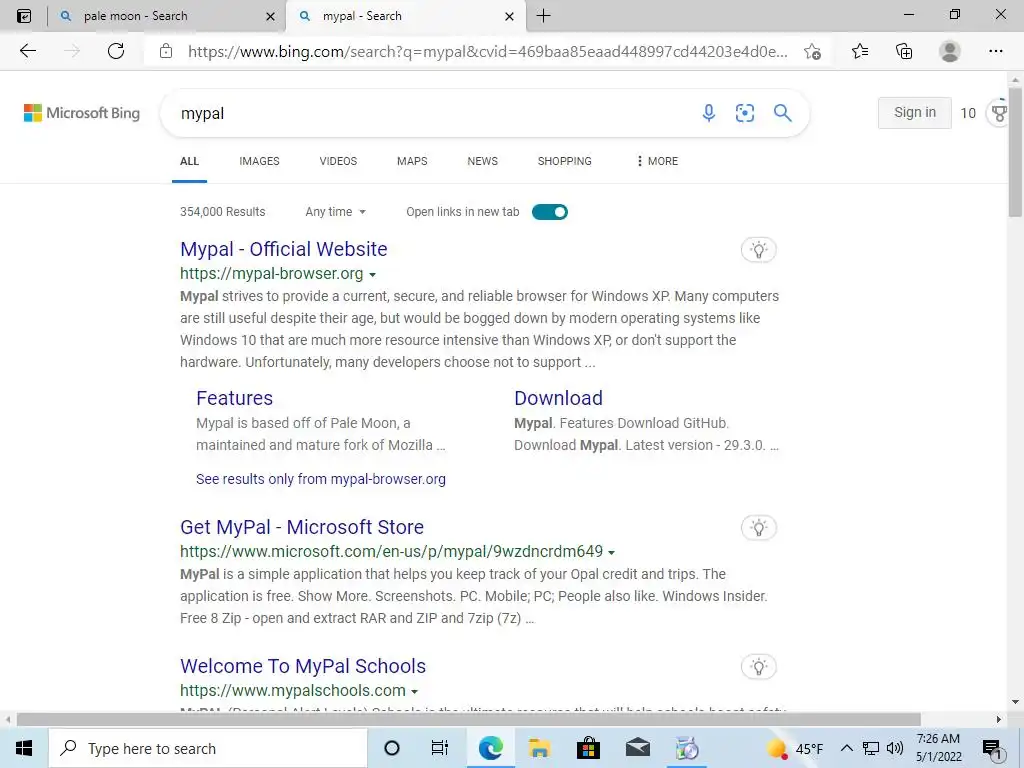Expand the MORE search categories menu

pos(657,161)
